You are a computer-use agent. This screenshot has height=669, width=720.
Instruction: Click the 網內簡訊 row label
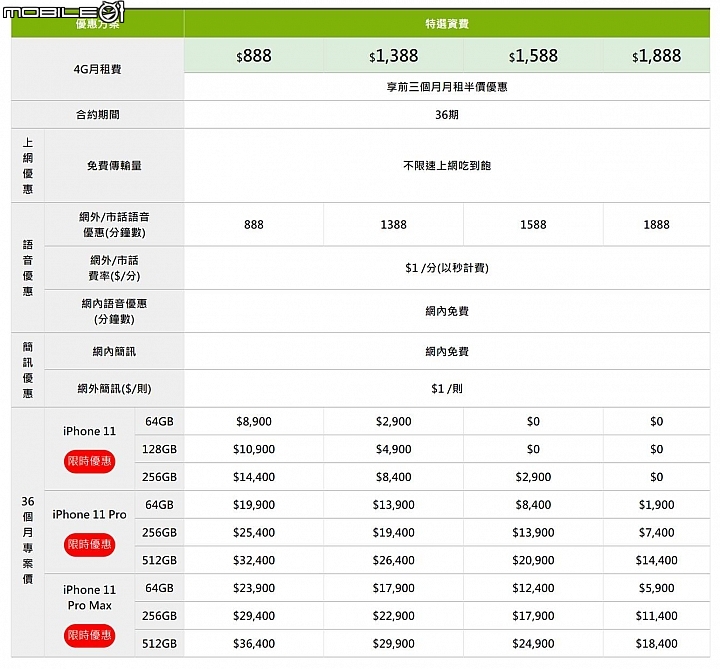(x=114, y=352)
